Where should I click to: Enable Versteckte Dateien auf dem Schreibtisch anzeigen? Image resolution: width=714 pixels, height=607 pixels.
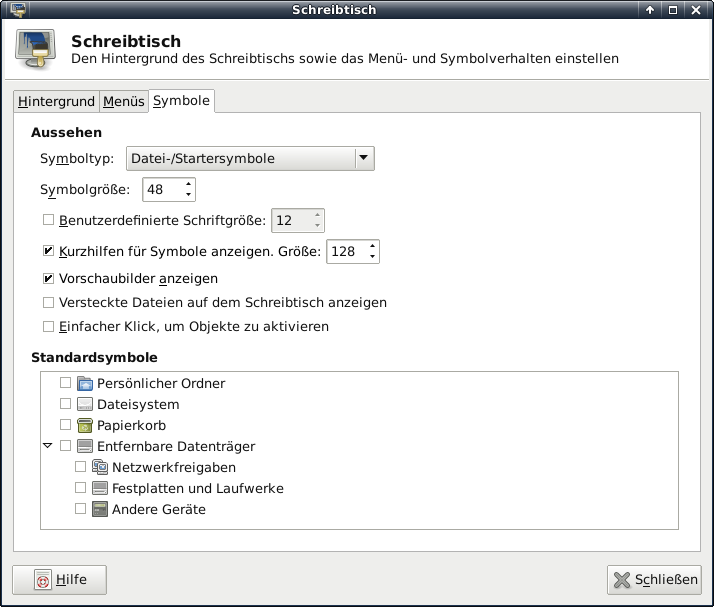(x=48, y=302)
